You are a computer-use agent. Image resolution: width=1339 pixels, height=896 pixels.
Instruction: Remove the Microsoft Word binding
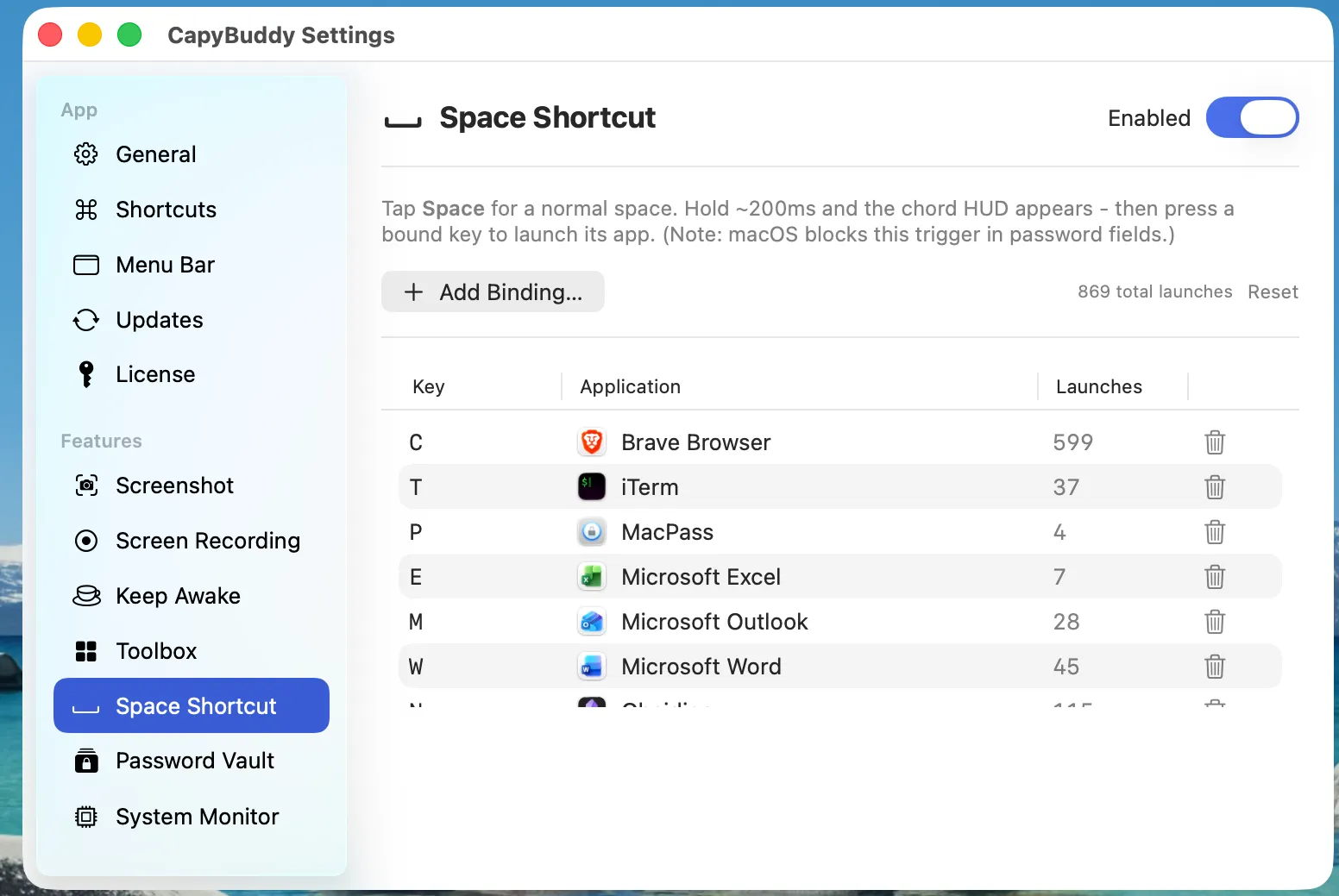[x=1215, y=667]
